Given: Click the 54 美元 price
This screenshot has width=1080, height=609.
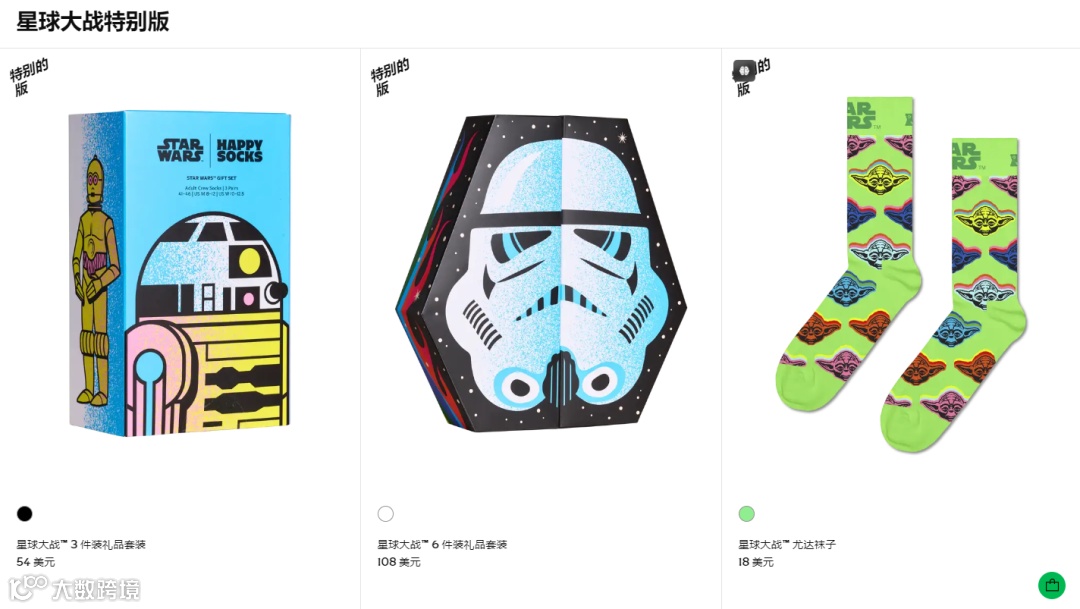Looking at the screenshot, I should pyautogui.click(x=36, y=562).
